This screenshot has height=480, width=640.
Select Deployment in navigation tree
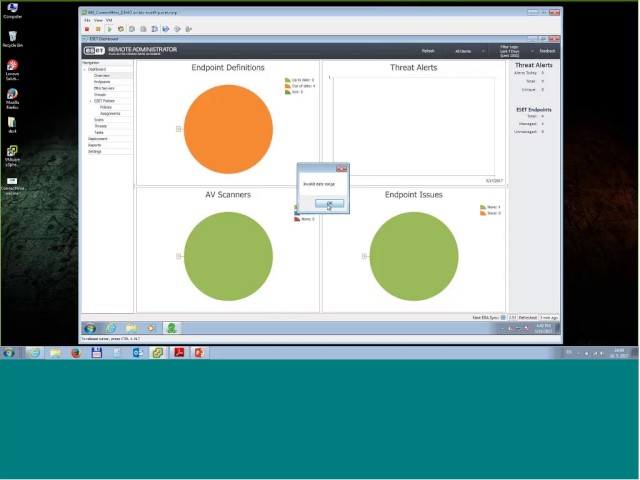(98, 139)
